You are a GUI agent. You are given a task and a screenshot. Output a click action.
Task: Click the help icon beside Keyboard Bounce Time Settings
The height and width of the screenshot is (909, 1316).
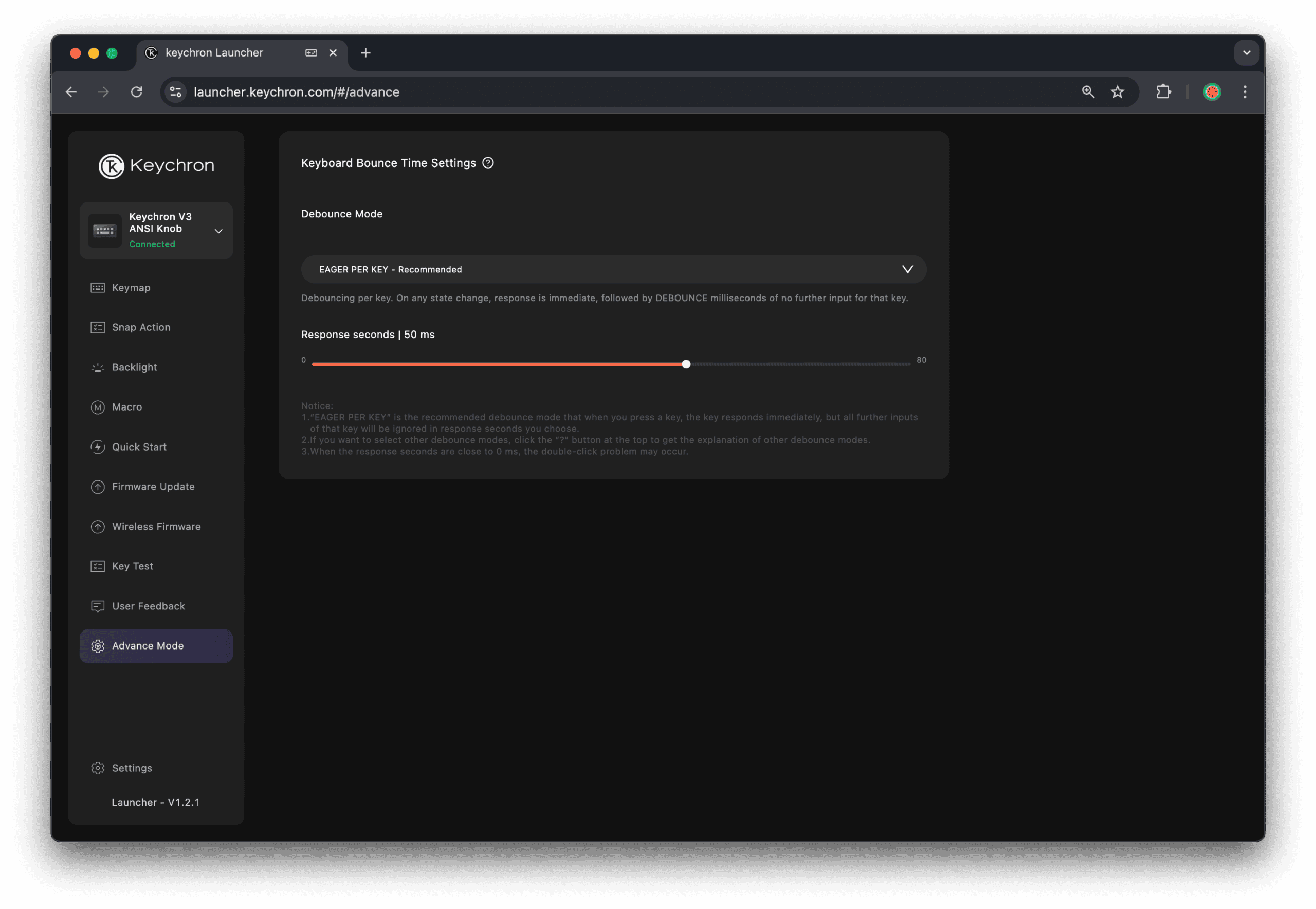tap(488, 163)
